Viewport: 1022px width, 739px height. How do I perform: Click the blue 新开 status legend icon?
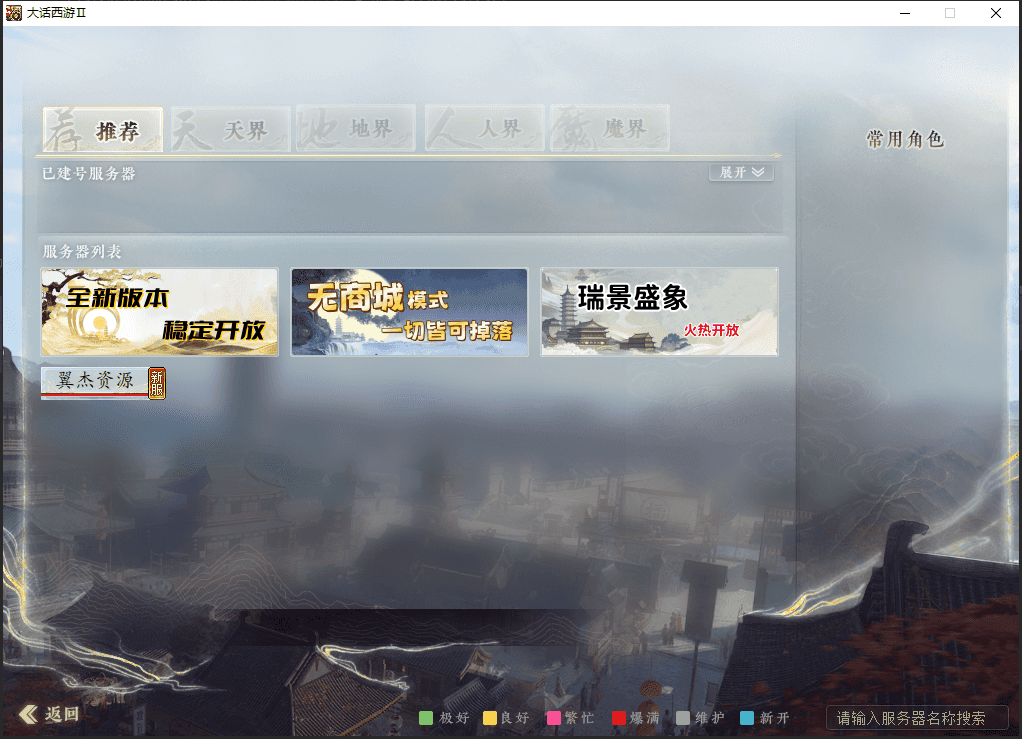tap(747, 718)
